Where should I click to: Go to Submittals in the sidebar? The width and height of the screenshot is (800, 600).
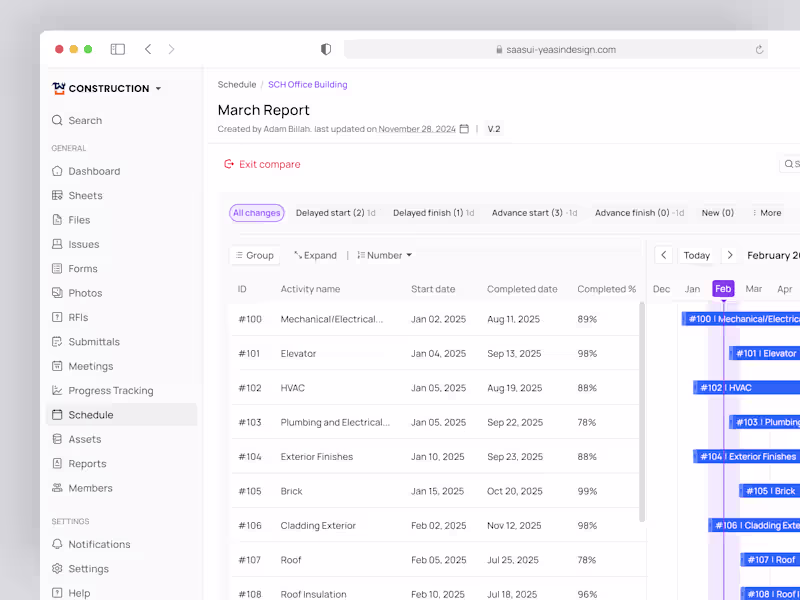[x=92, y=341]
